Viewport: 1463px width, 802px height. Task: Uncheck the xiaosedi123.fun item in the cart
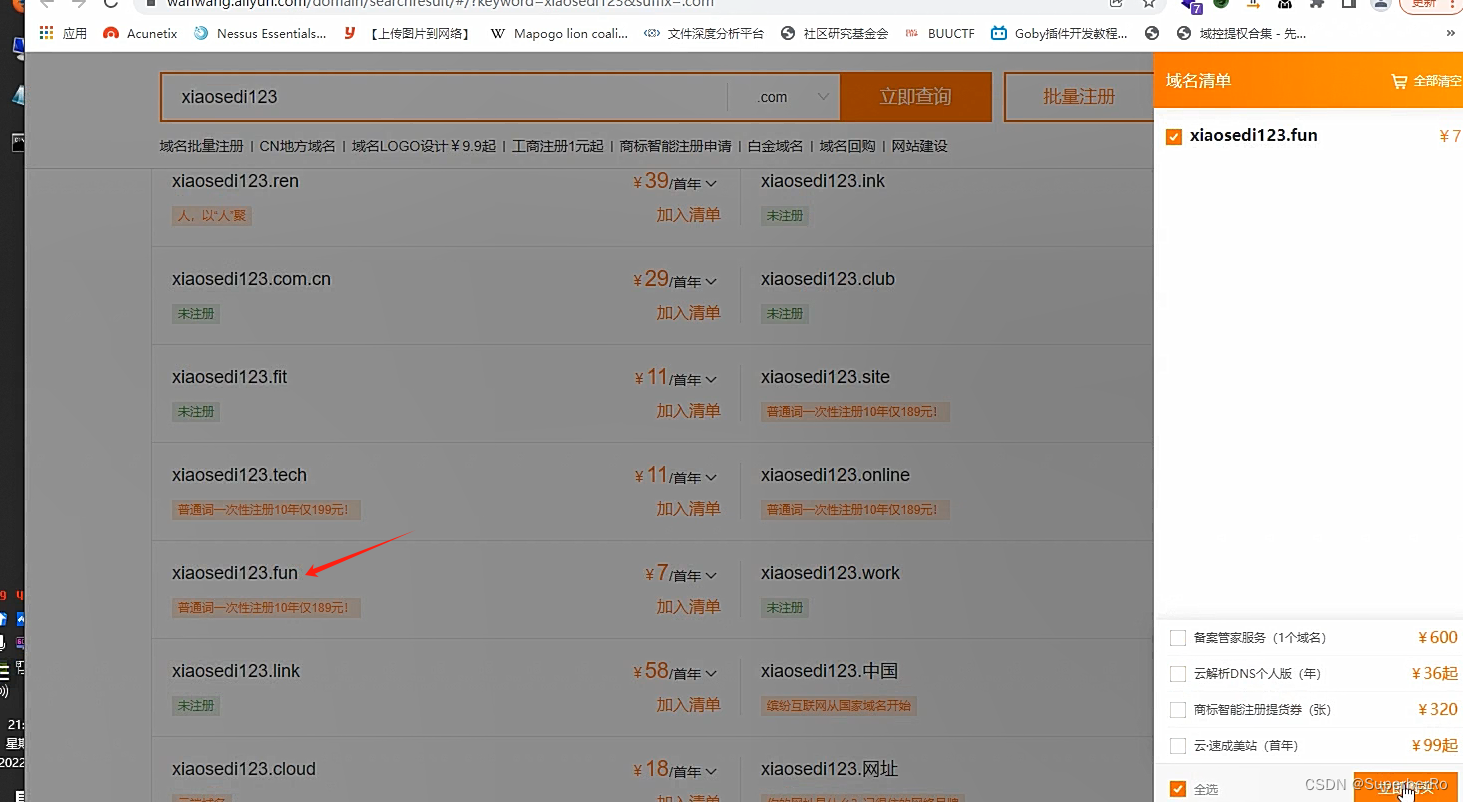1173,136
